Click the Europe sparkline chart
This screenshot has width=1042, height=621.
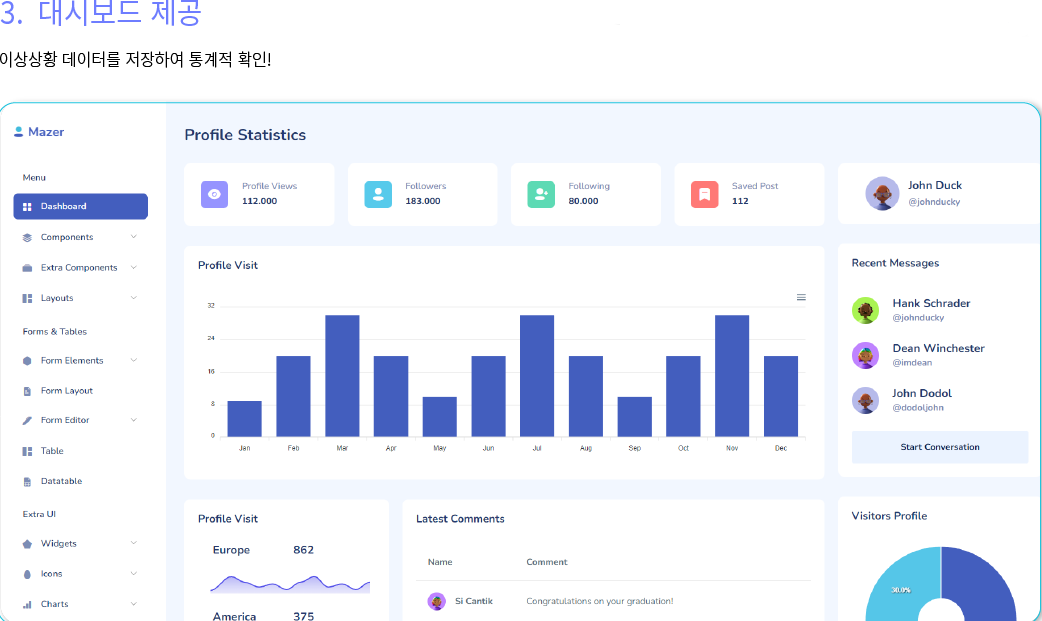290,584
